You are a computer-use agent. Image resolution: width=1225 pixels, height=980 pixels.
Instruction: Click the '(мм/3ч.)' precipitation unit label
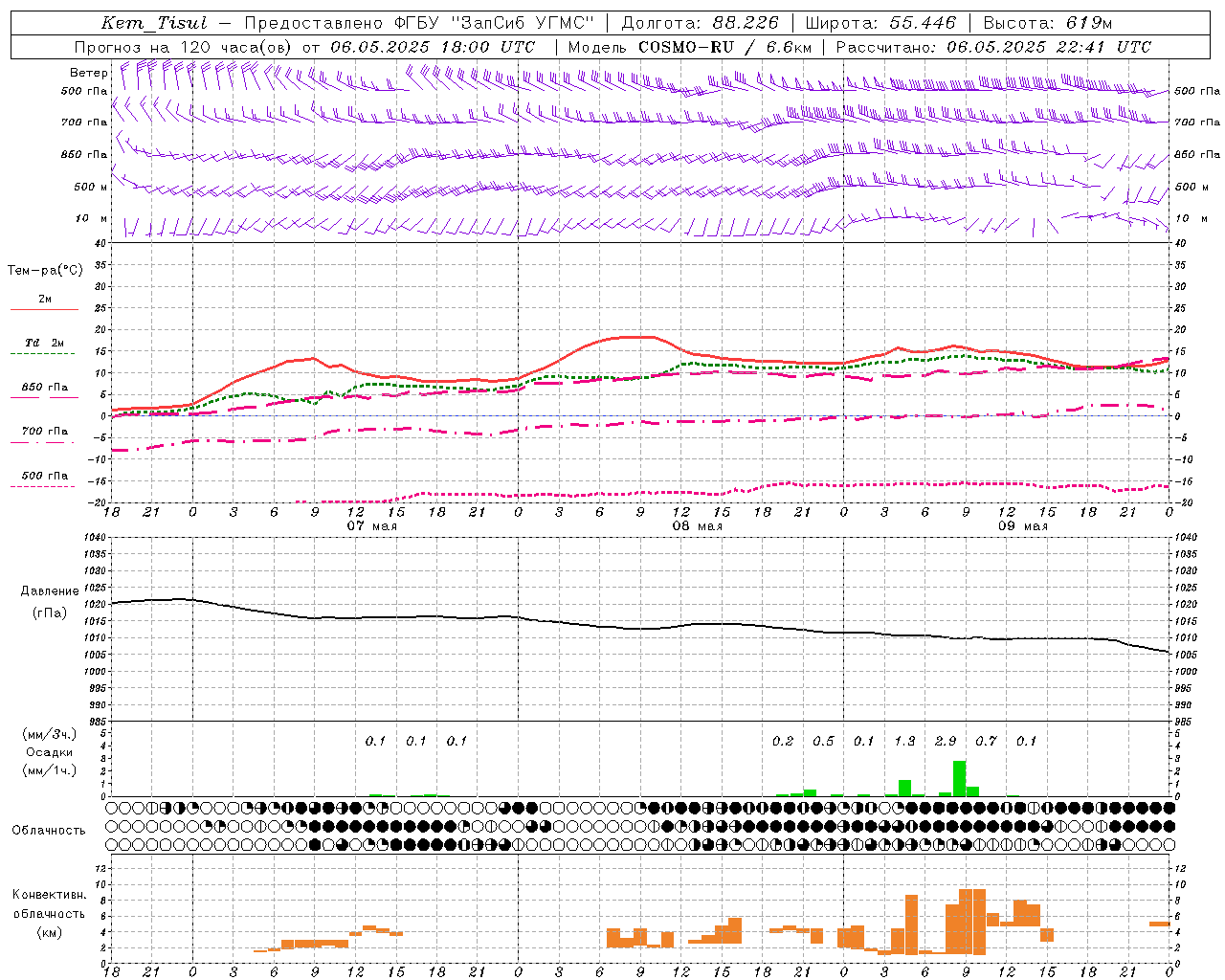point(49,734)
